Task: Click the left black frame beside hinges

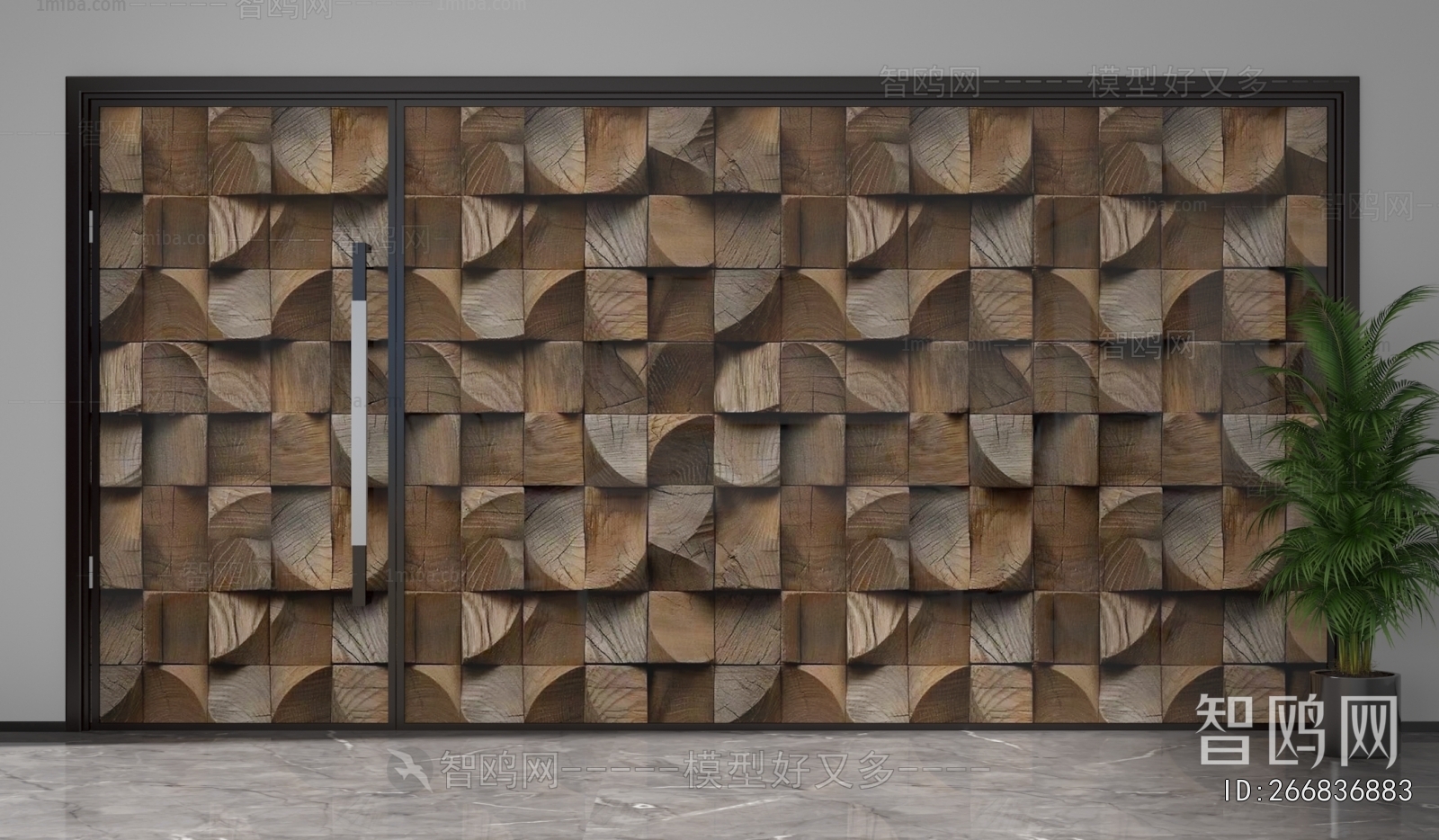Action: point(78,405)
